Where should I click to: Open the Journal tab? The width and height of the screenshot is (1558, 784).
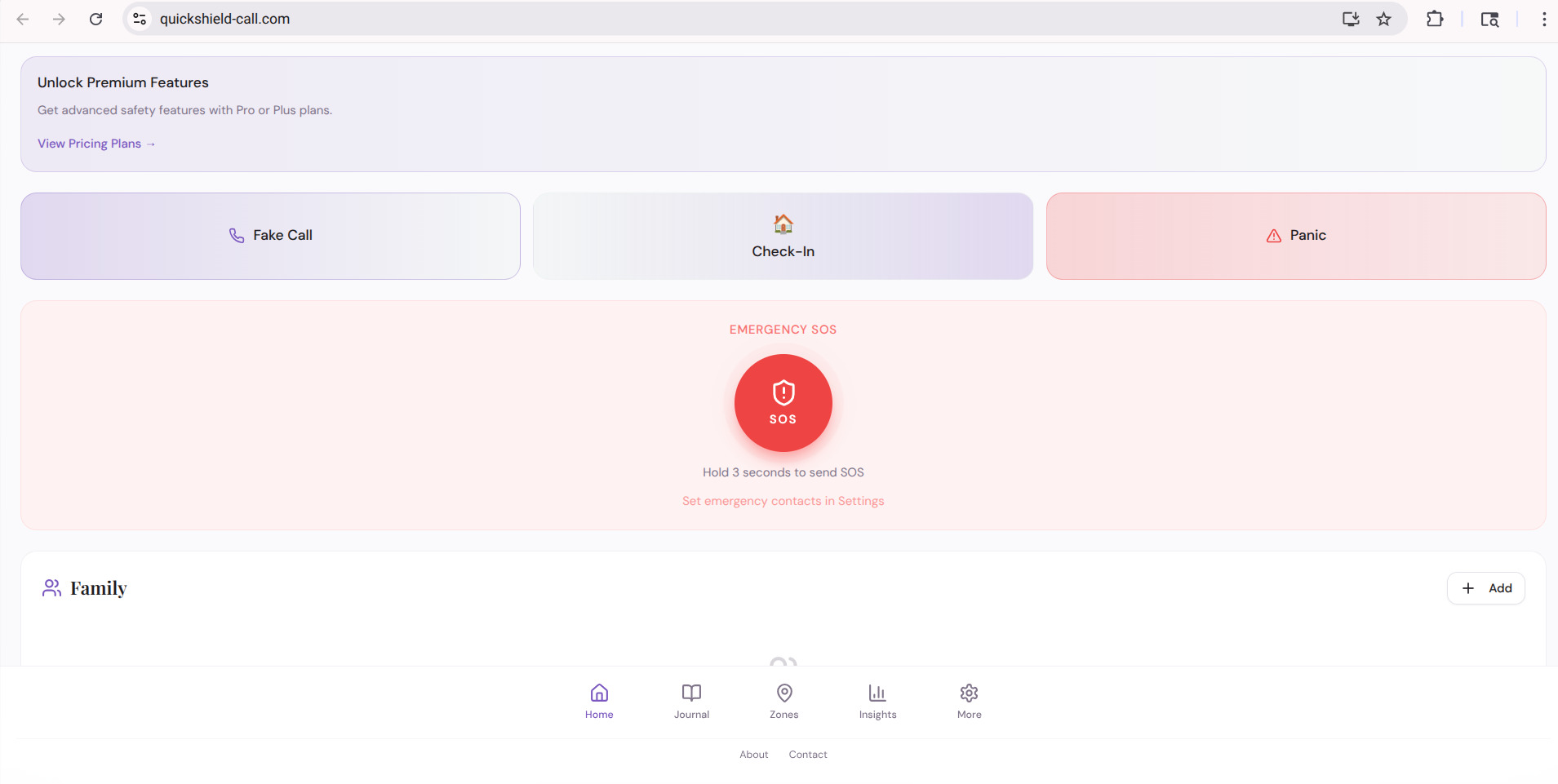pyautogui.click(x=691, y=702)
